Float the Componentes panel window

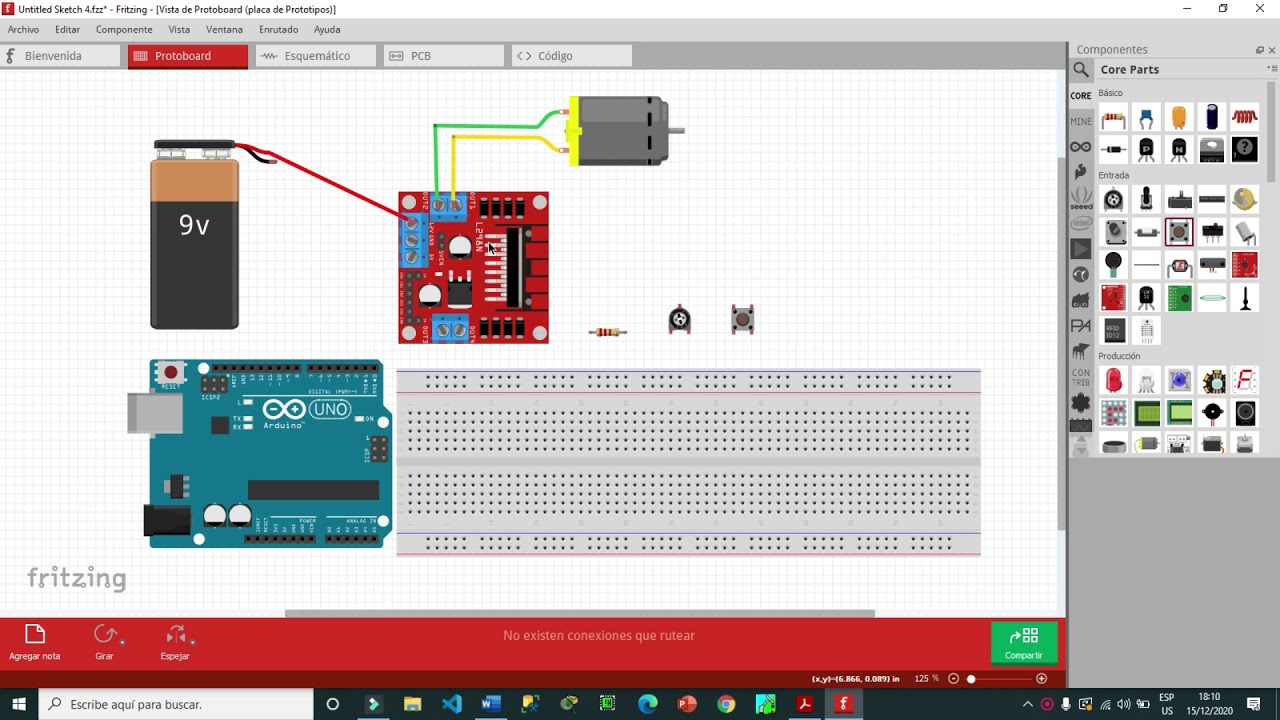(x=1260, y=50)
